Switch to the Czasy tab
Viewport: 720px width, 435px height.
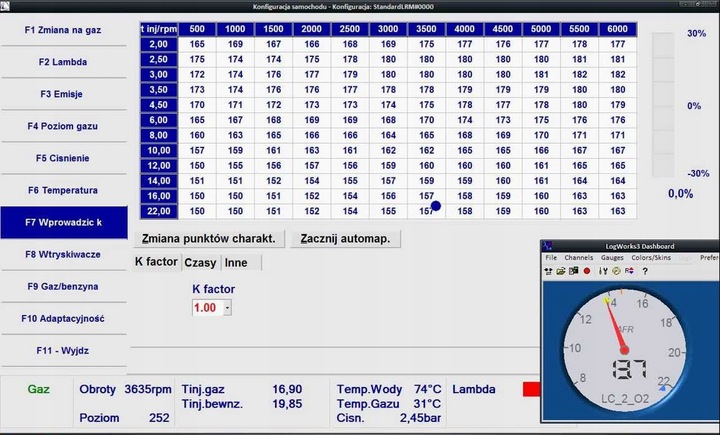[201, 262]
